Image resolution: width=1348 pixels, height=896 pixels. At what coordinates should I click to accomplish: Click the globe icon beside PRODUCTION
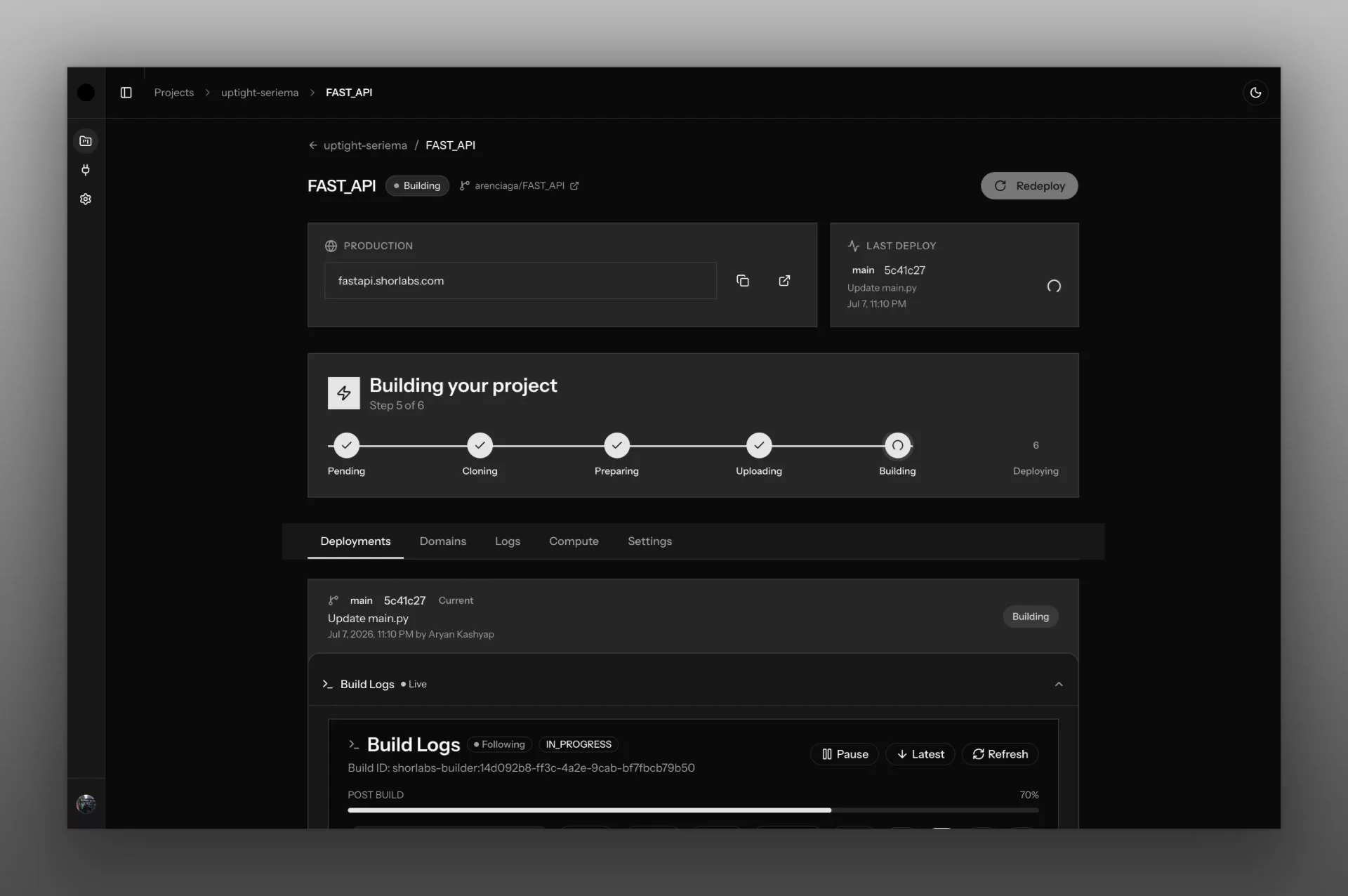pos(331,246)
